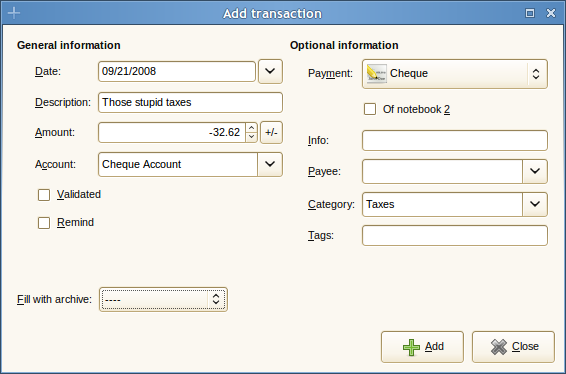This screenshot has height=374, width=566.
Task: Tick the Remind checkbox
Action: (44, 223)
